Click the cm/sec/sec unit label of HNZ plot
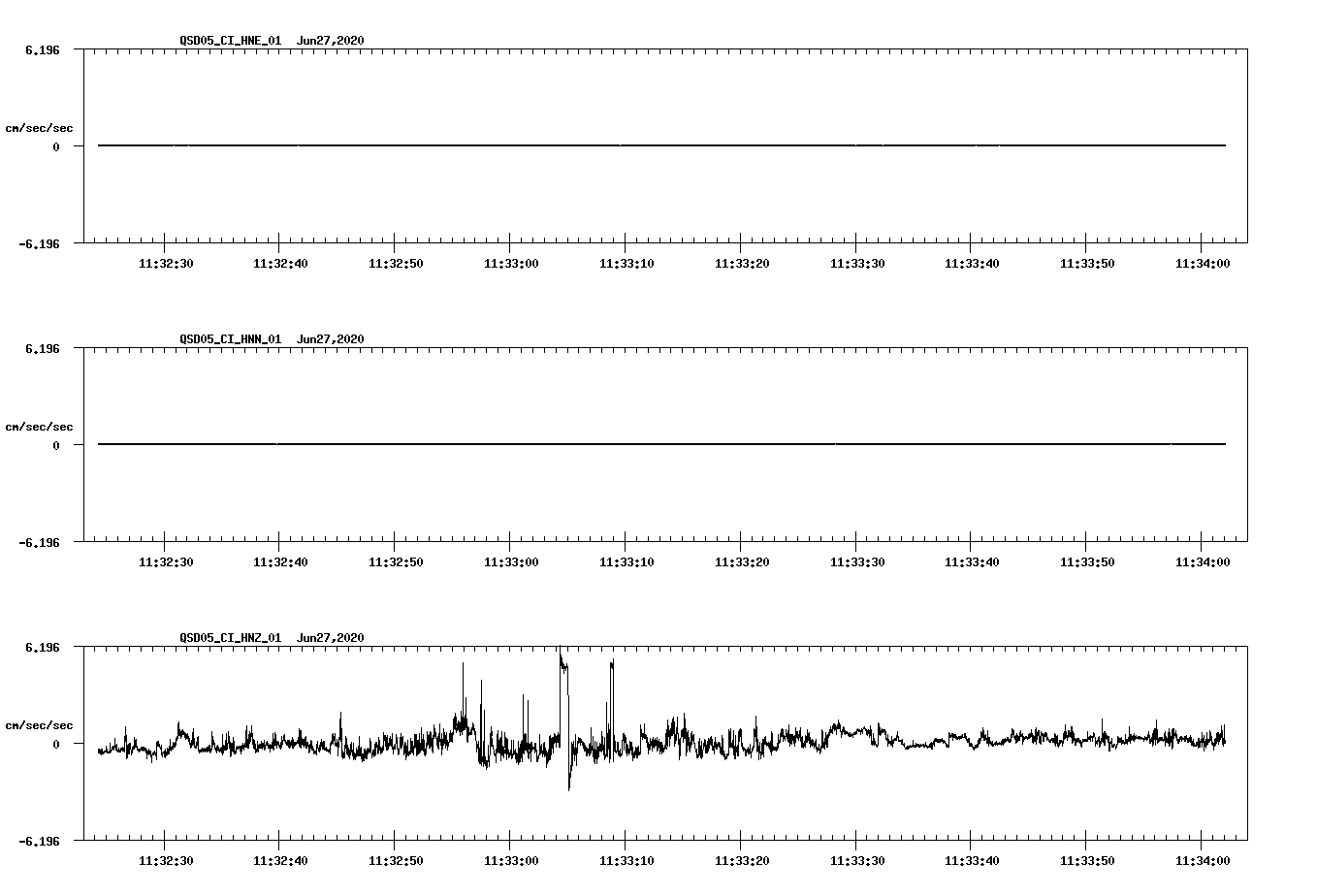 (39, 725)
